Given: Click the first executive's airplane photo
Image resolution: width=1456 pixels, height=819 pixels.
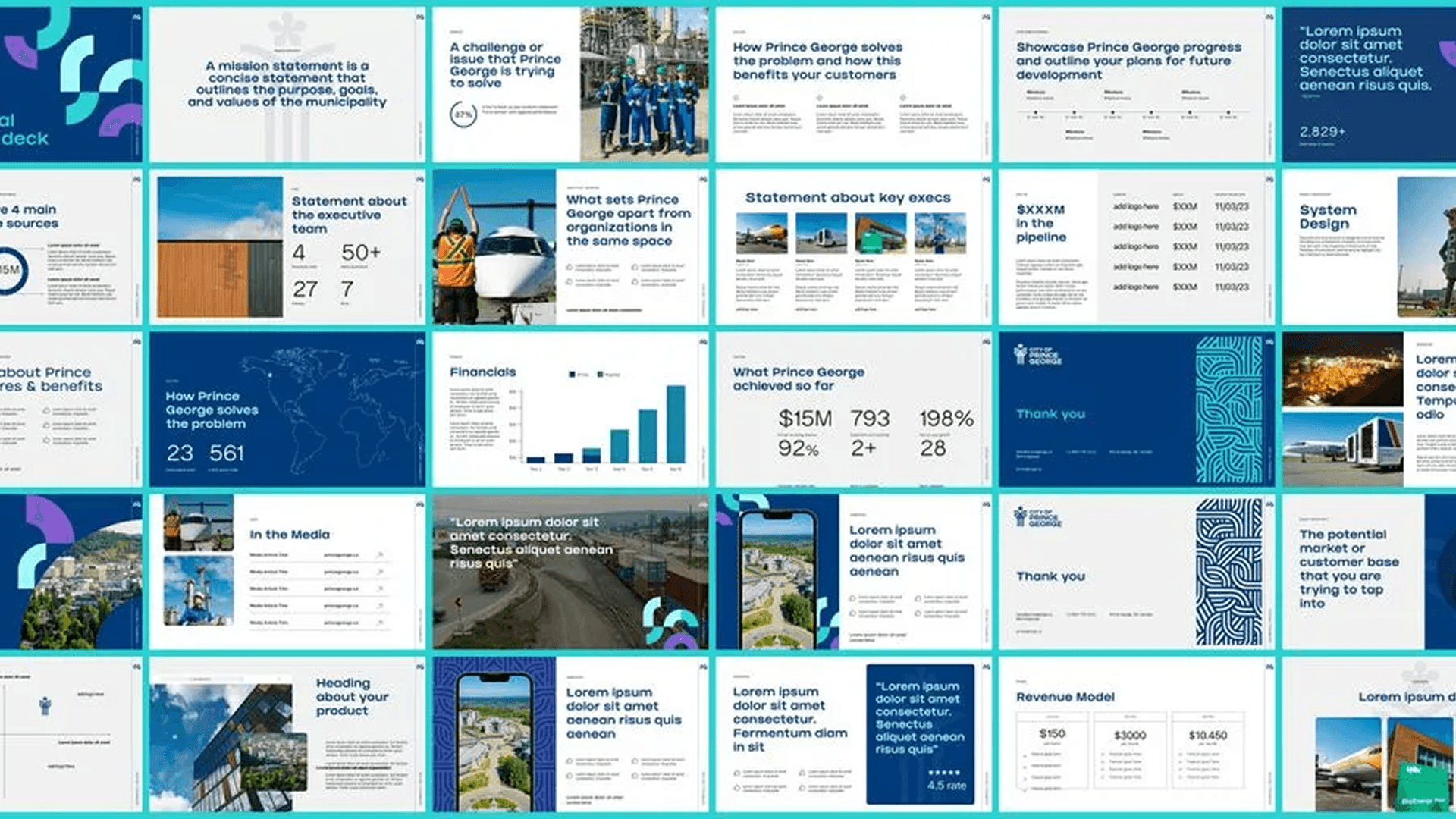Looking at the screenshot, I should pos(761,233).
